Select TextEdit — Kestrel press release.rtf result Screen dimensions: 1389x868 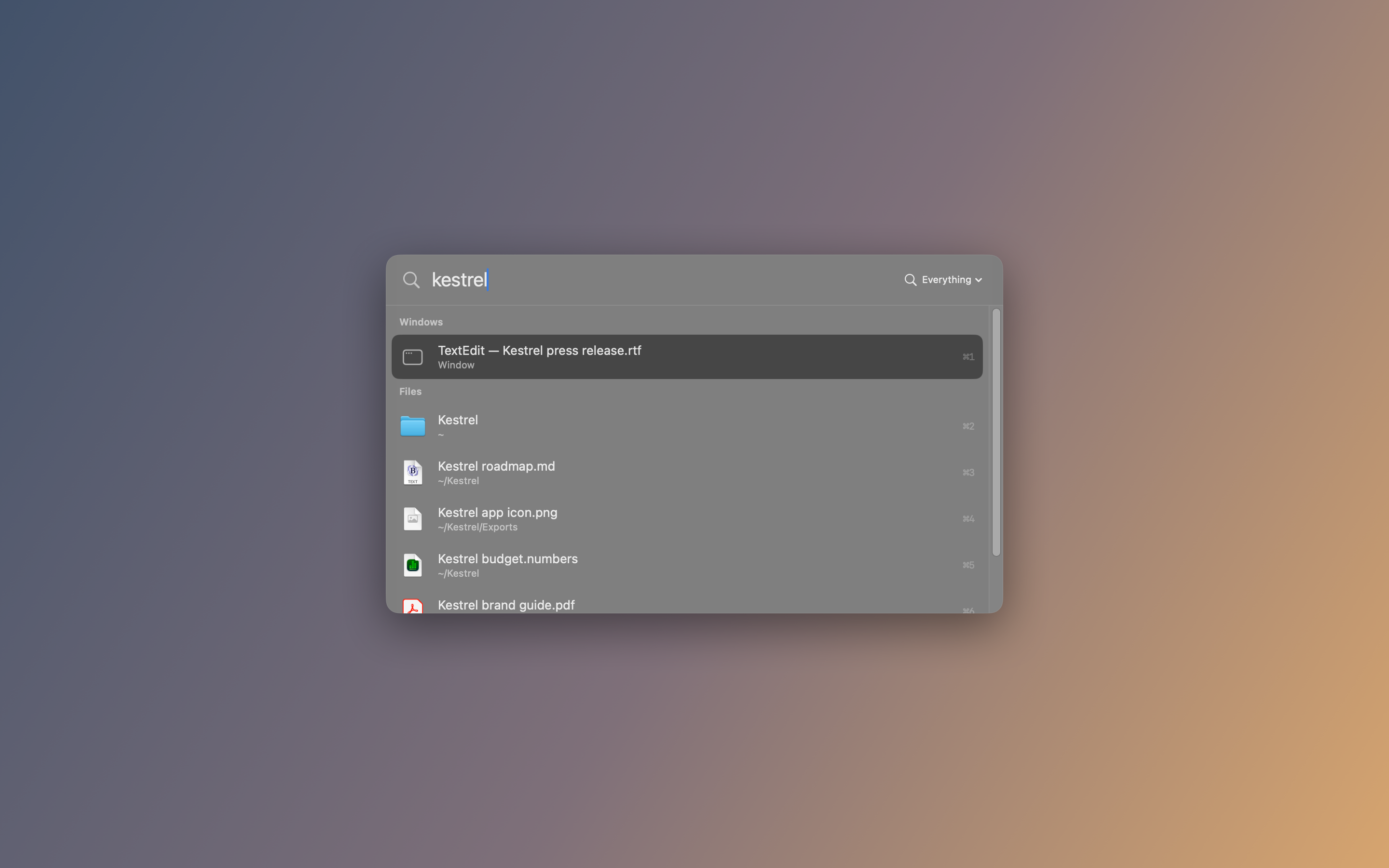point(686,356)
